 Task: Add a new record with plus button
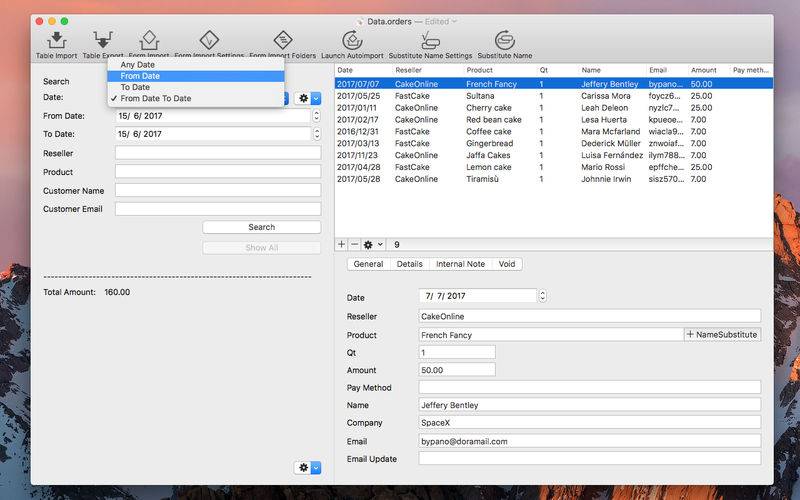[342, 244]
